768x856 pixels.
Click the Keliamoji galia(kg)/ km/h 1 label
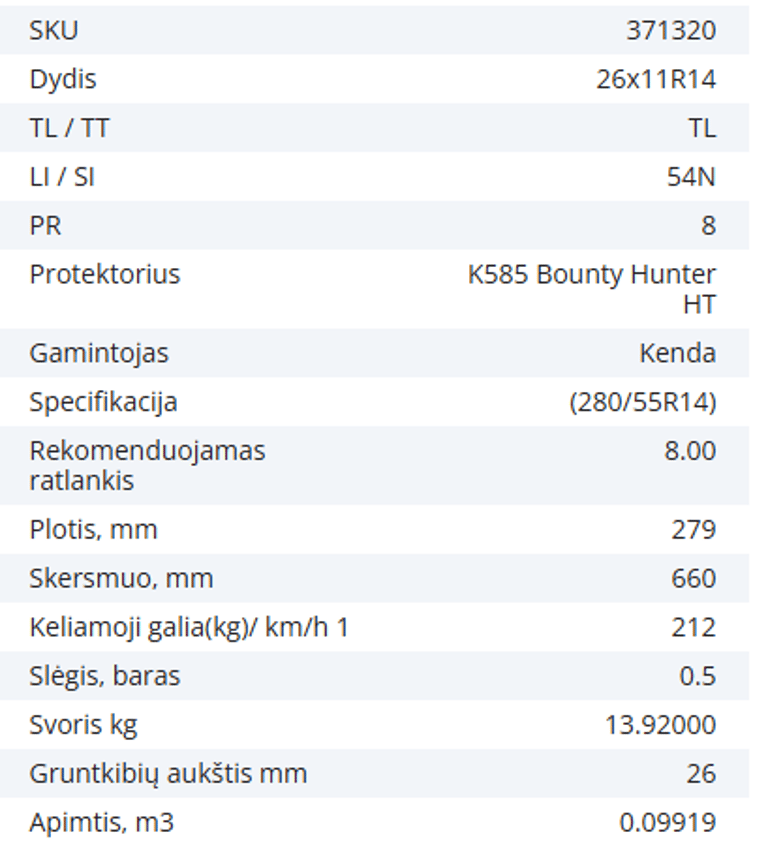point(189,628)
